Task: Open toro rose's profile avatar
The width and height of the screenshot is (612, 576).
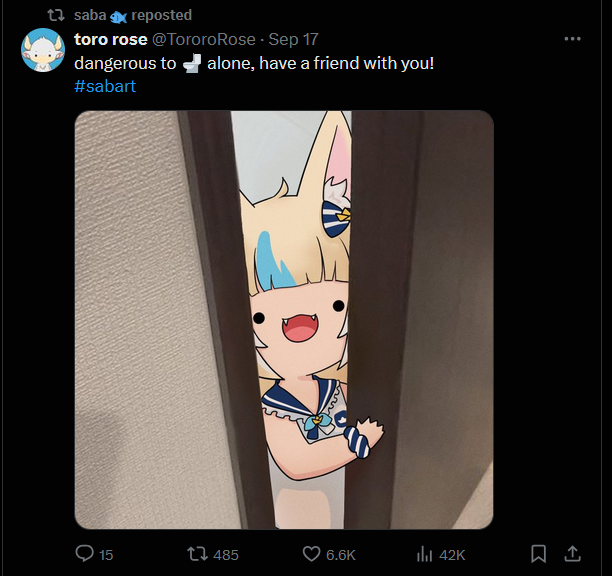Action: point(43,50)
